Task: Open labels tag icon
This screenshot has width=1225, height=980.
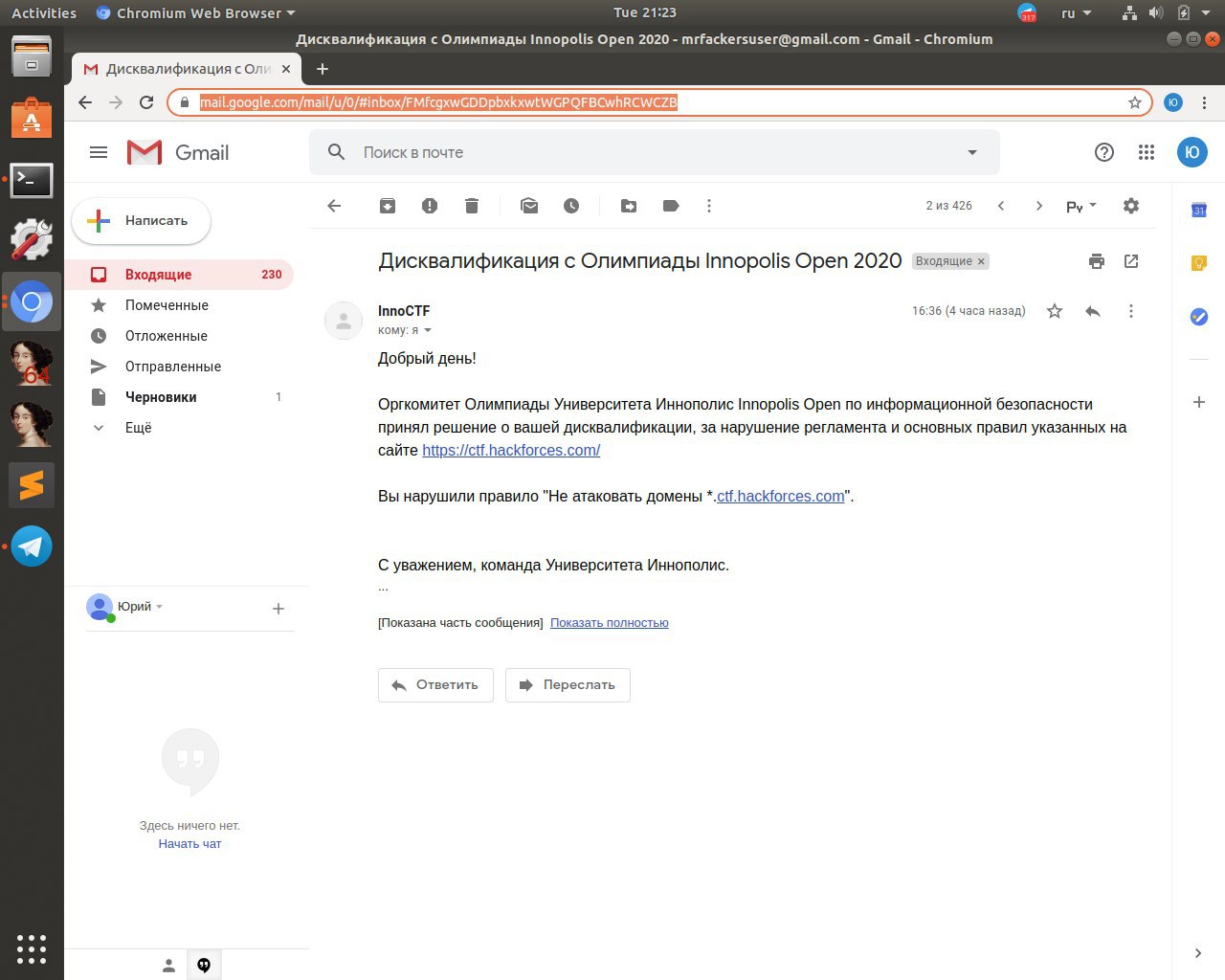Action: (671, 206)
